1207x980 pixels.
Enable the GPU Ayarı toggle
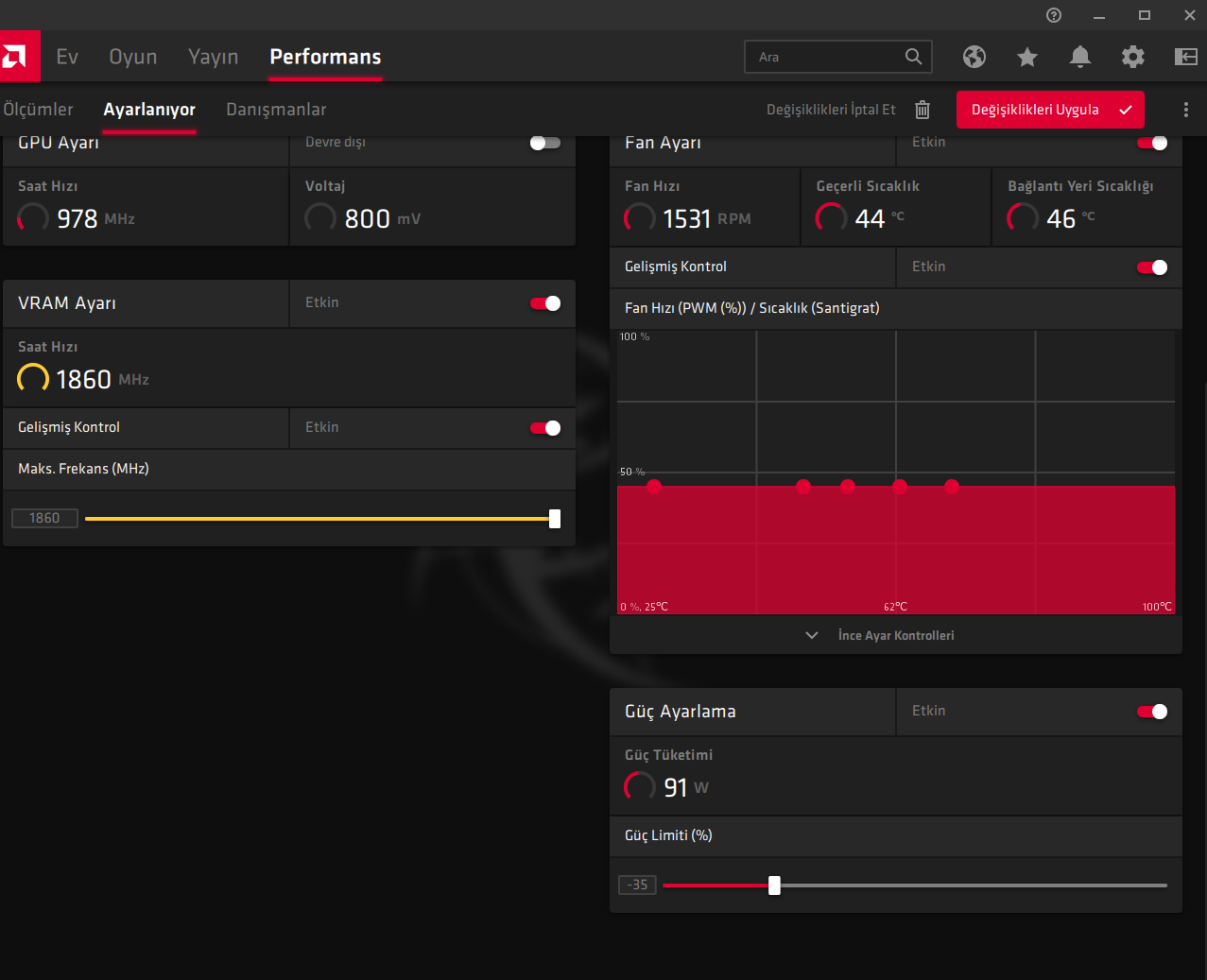point(545,143)
